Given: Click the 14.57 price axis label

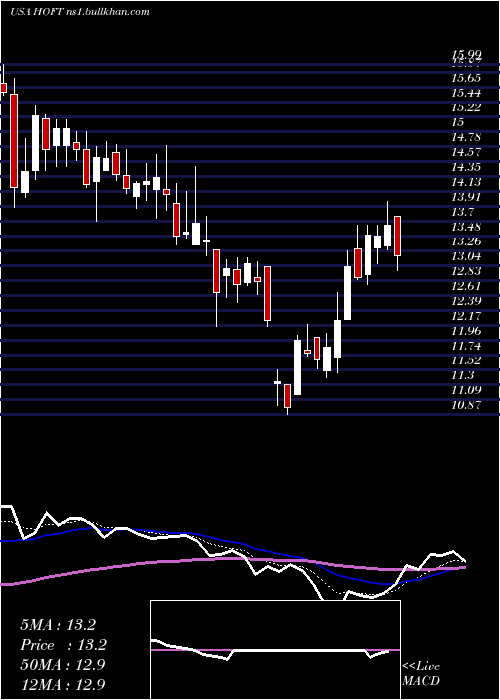Looking at the screenshot, I should click(466, 152).
